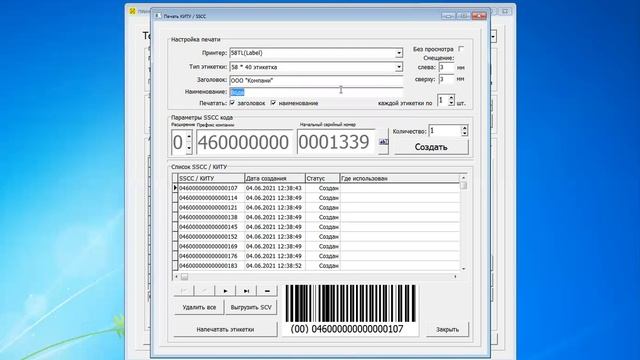Go to first record navigator button
This screenshot has height=360, width=640.
point(184,291)
